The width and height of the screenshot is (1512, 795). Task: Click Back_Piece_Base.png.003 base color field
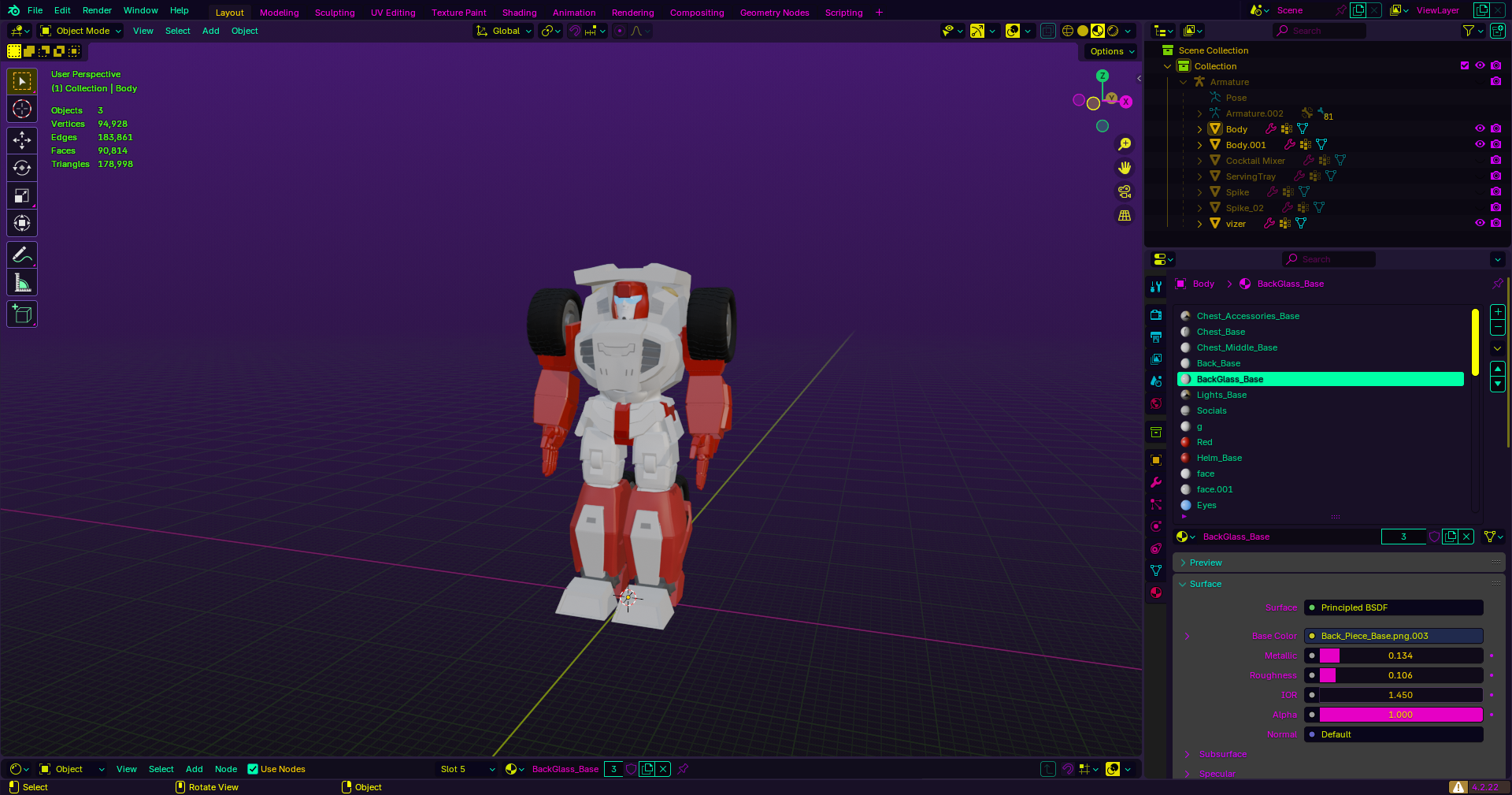(1394, 636)
